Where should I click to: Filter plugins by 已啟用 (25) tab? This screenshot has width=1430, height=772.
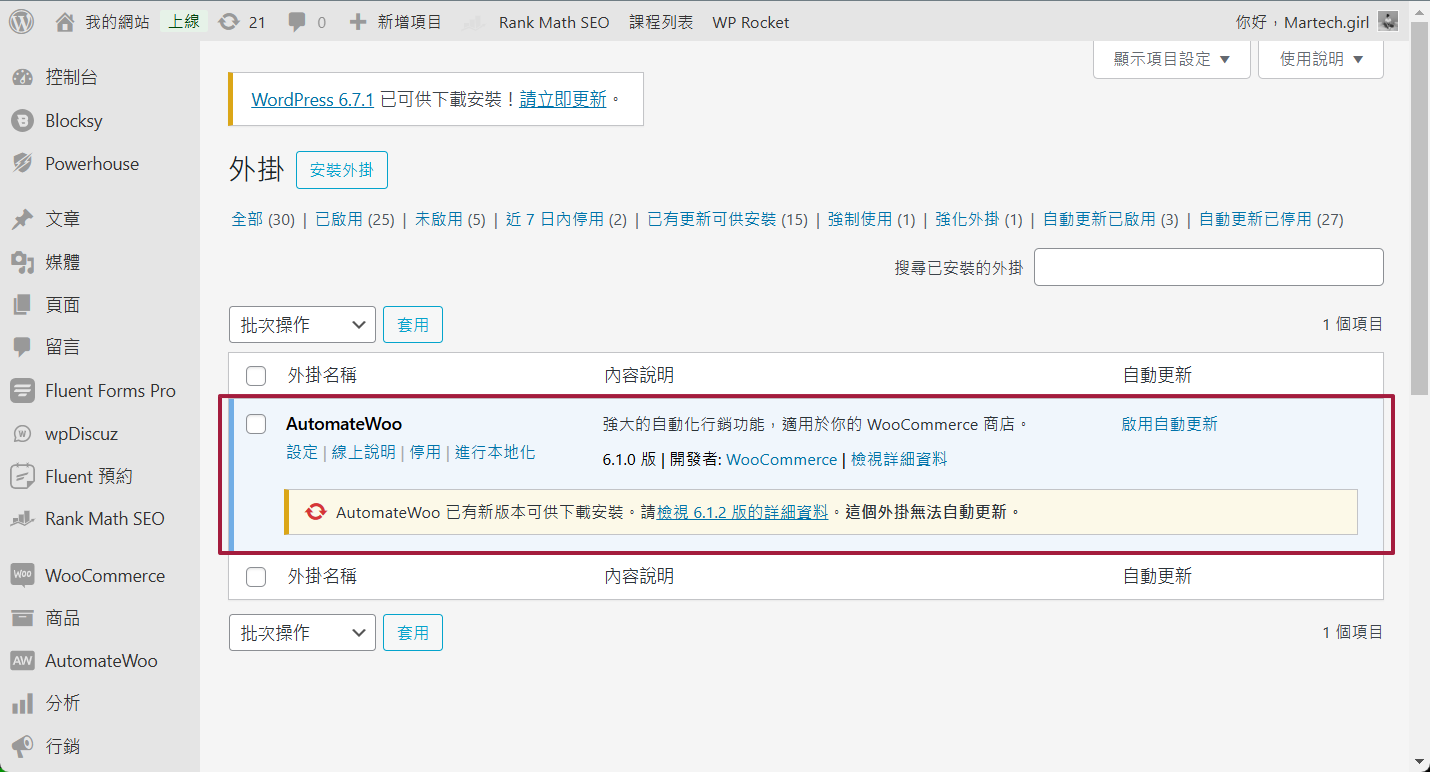tap(354, 219)
